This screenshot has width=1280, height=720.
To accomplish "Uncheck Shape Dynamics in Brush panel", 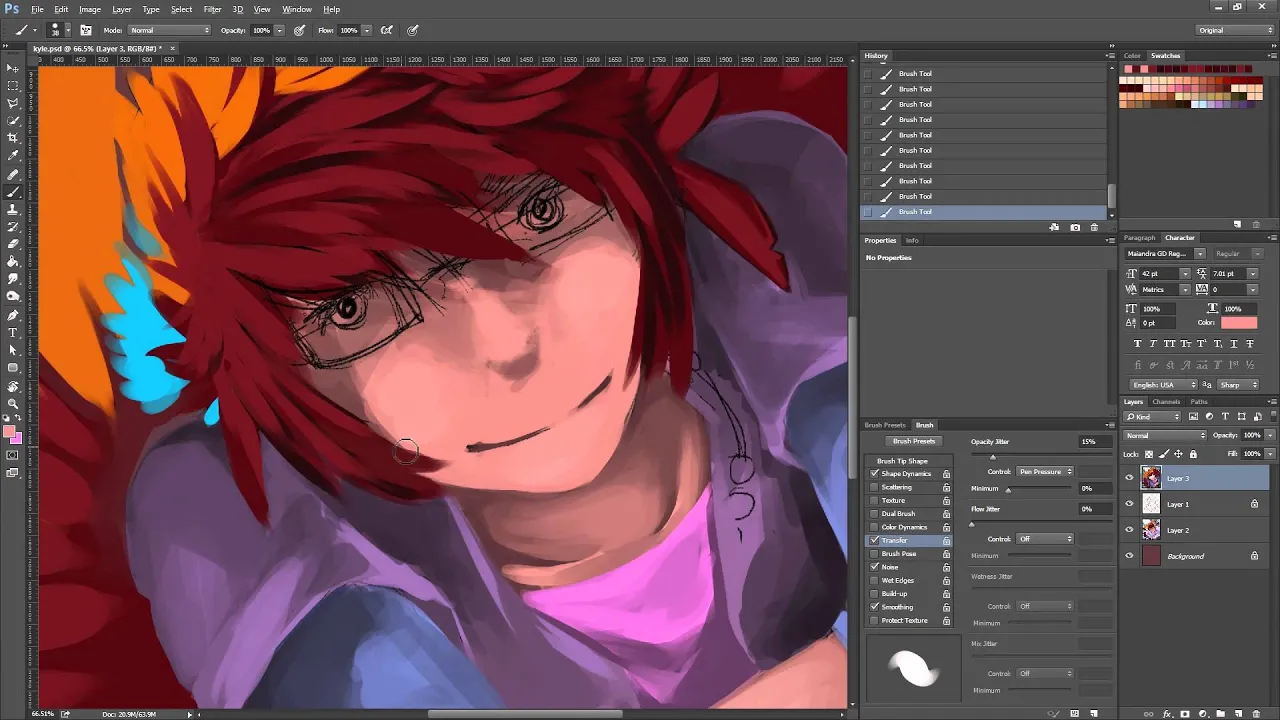I will [x=875, y=474].
